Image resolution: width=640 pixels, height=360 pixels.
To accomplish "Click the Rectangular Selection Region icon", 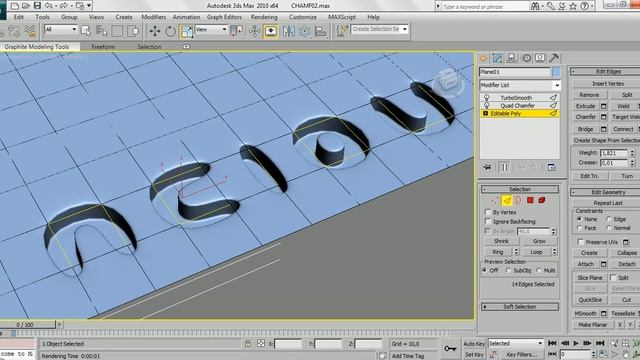I will coord(117,31).
